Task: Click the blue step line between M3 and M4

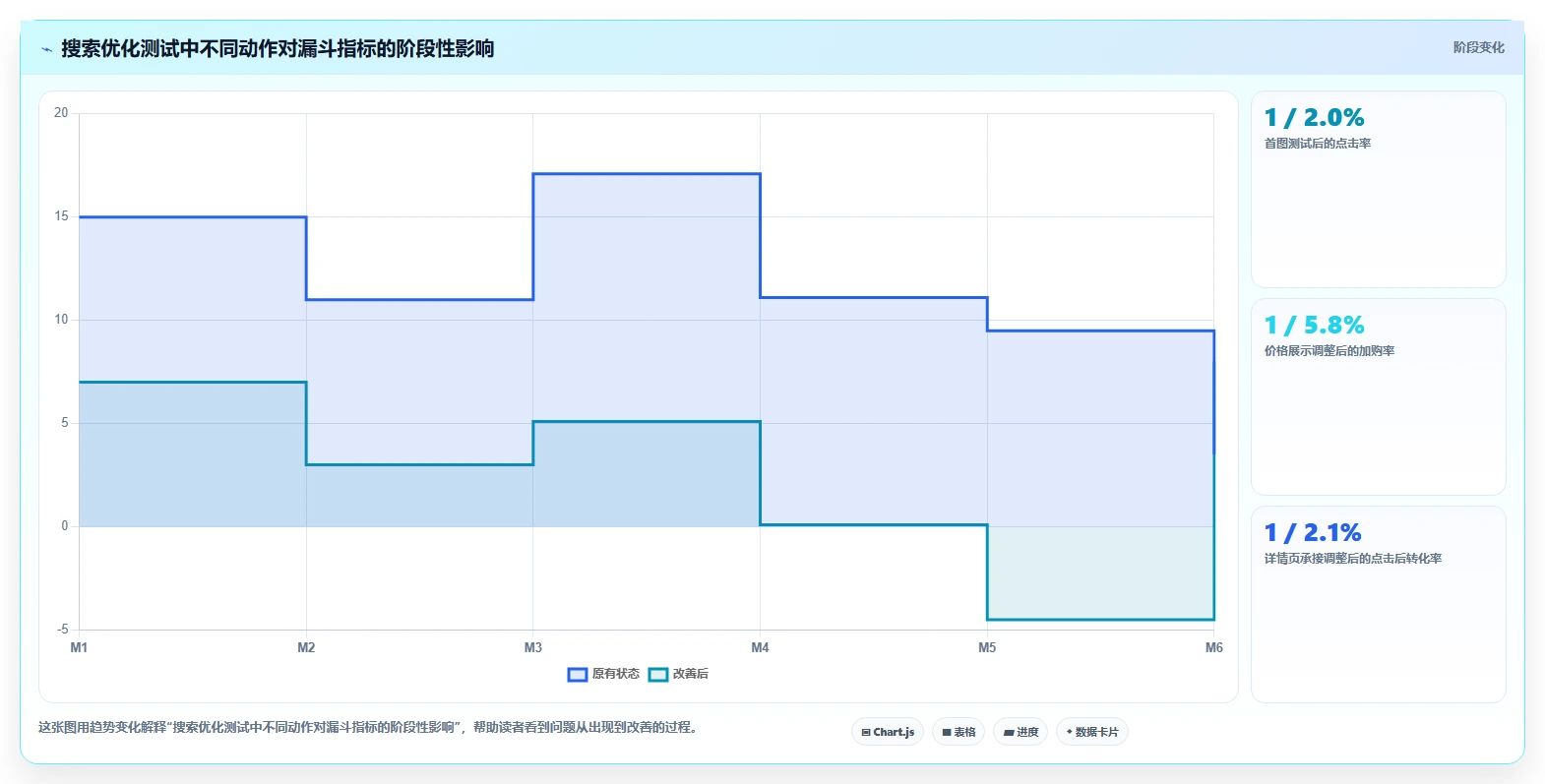Action: click(647, 174)
